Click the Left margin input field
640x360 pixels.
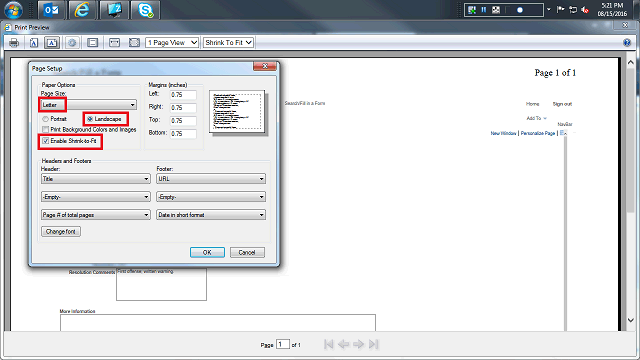(183, 95)
